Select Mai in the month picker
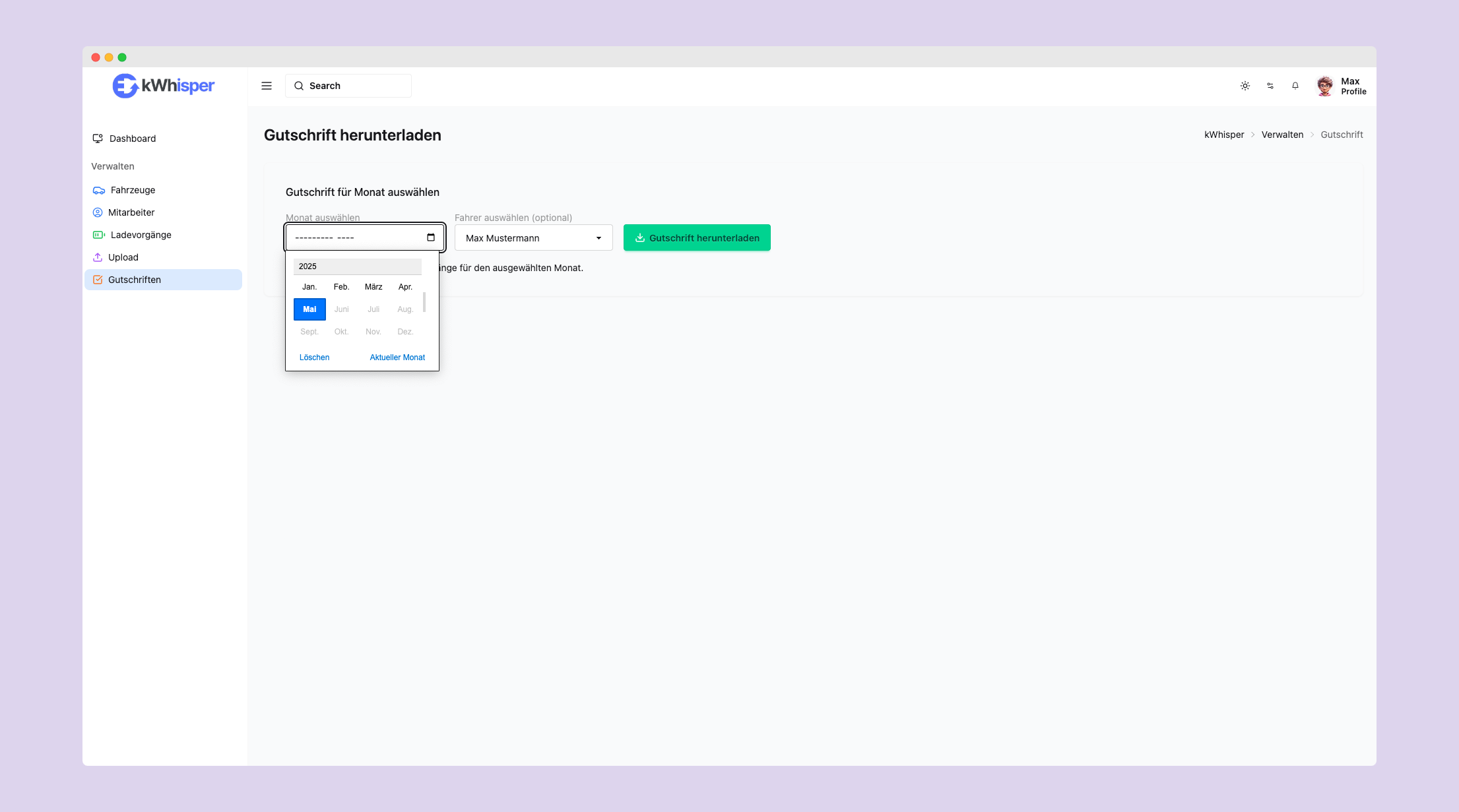Viewport: 1459px width, 812px height. pos(309,309)
